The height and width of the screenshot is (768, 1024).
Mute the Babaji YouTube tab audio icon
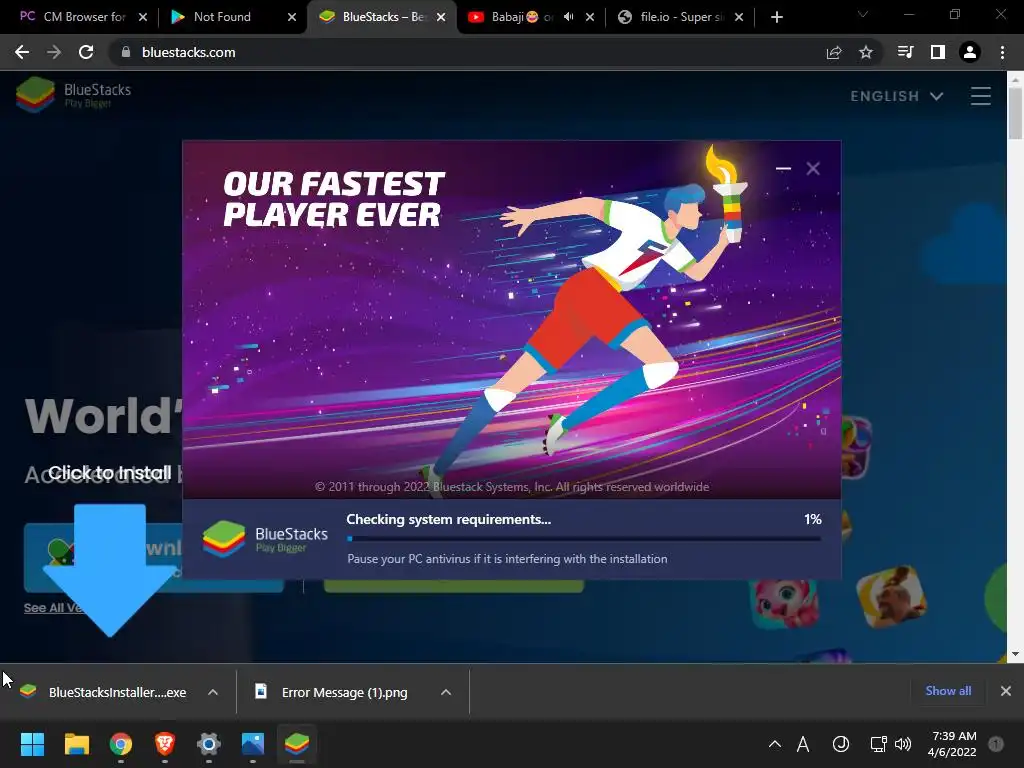pos(569,17)
